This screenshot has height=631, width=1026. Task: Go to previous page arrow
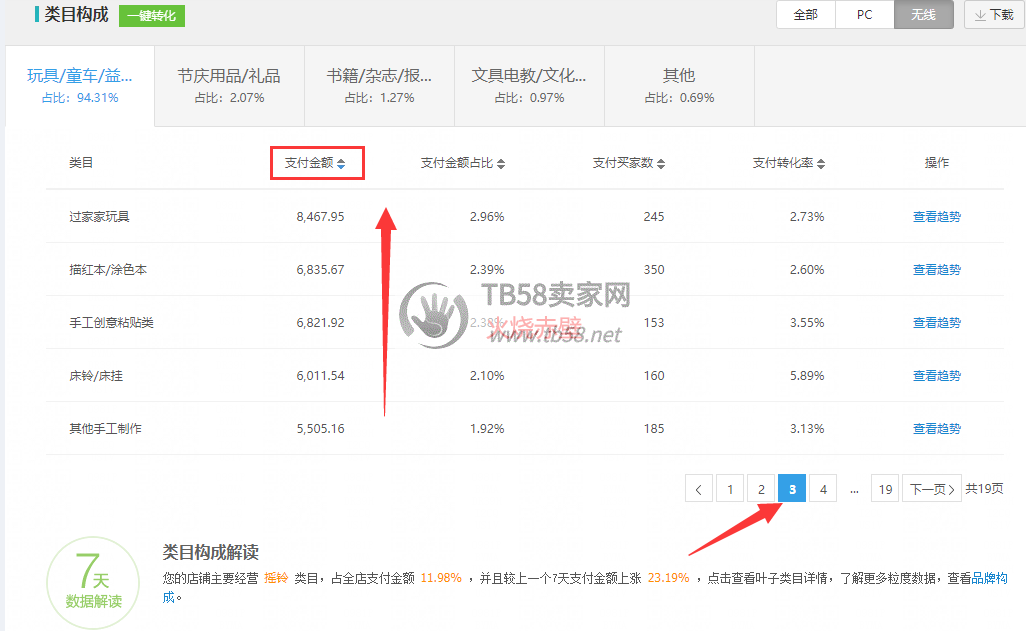(x=698, y=489)
